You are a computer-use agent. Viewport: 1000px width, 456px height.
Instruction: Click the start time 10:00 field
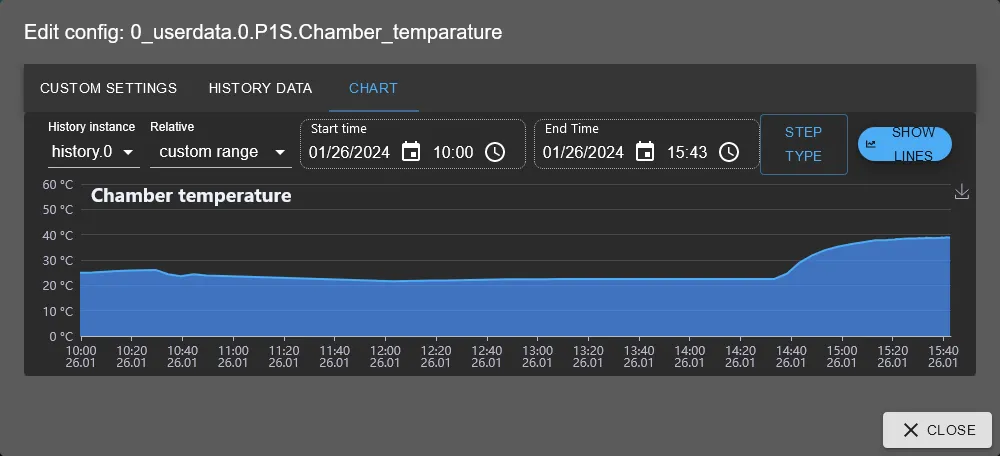tap(453, 152)
